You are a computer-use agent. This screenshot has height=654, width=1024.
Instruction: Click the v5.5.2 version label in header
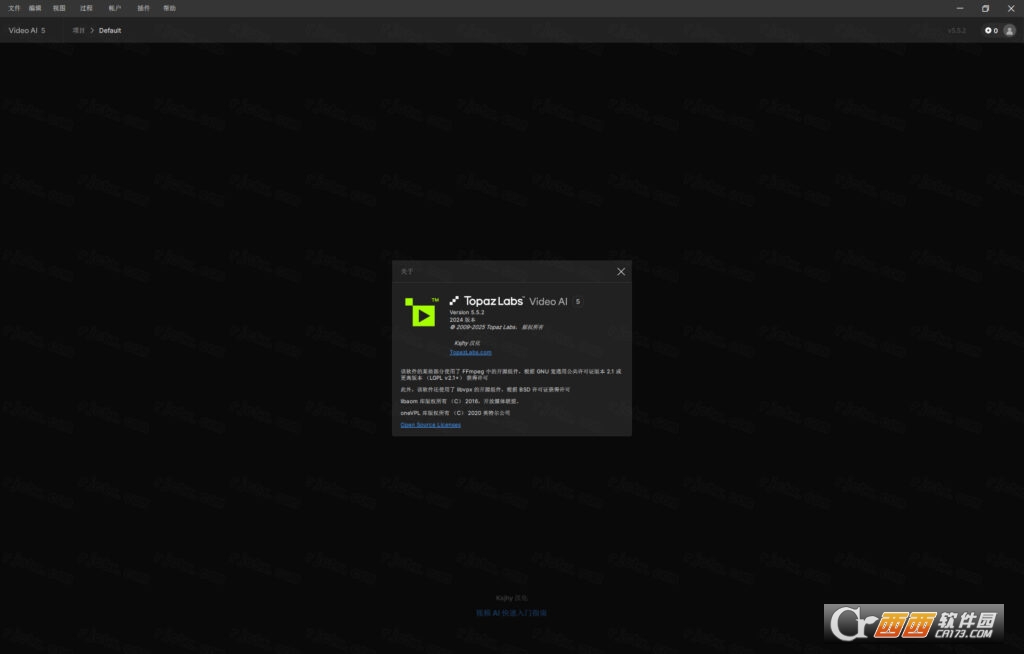(x=957, y=31)
